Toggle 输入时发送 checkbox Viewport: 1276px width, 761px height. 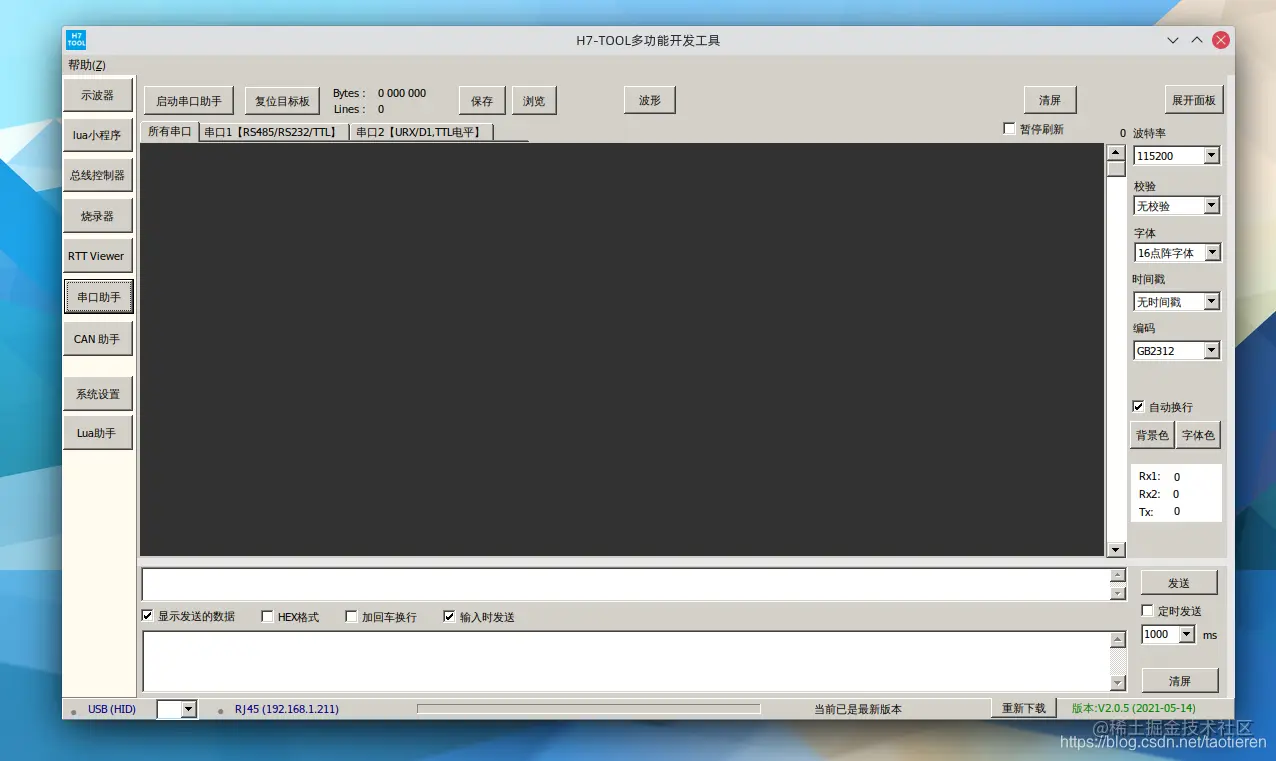click(450, 617)
